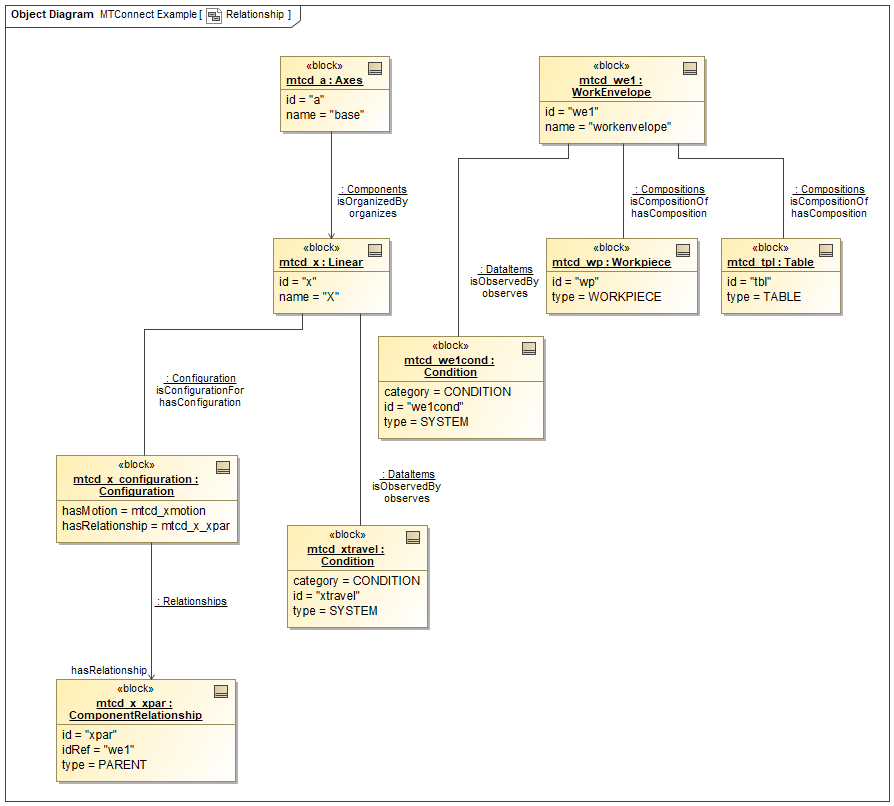Select the idRef = "we1" slot value
The height and width of the screenshot is (806, 894).
[98, 749]
